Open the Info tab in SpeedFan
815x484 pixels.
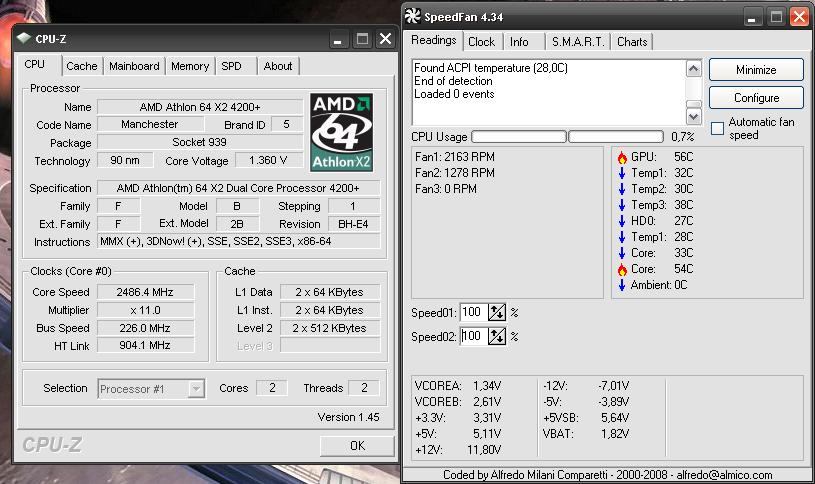(519, 42)
